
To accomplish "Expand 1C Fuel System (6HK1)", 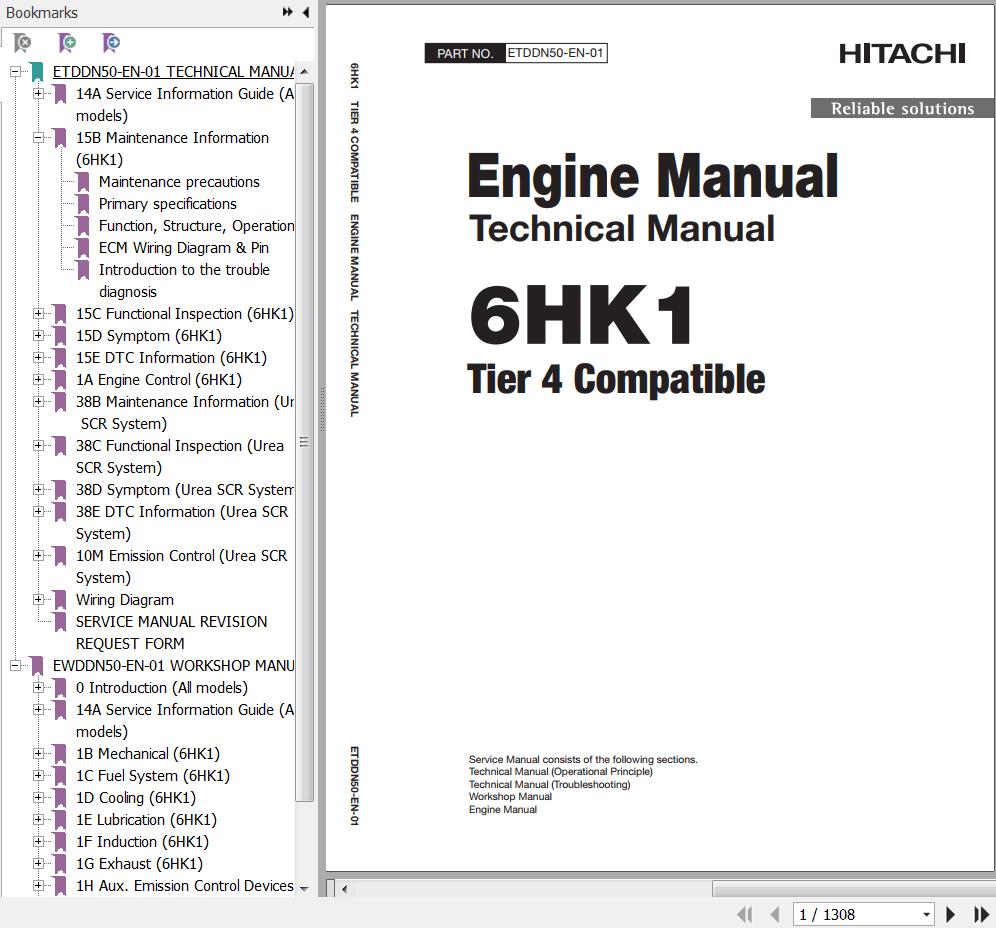I will 38,776.
